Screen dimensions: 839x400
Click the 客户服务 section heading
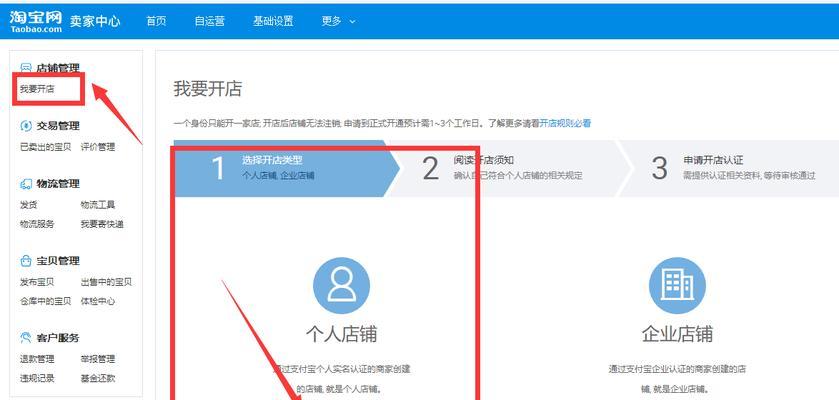[58, 338]
